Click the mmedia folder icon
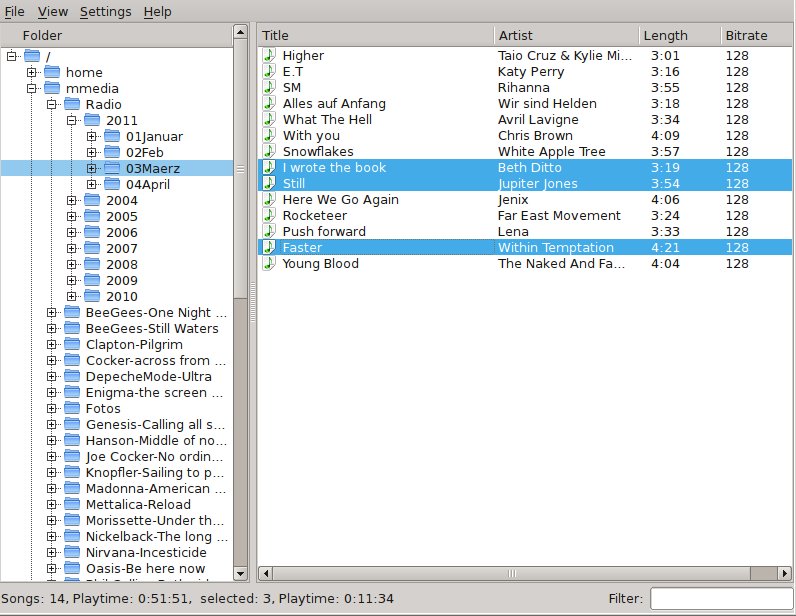The height and width of the screenshot is (616, 796). [52, 88]
